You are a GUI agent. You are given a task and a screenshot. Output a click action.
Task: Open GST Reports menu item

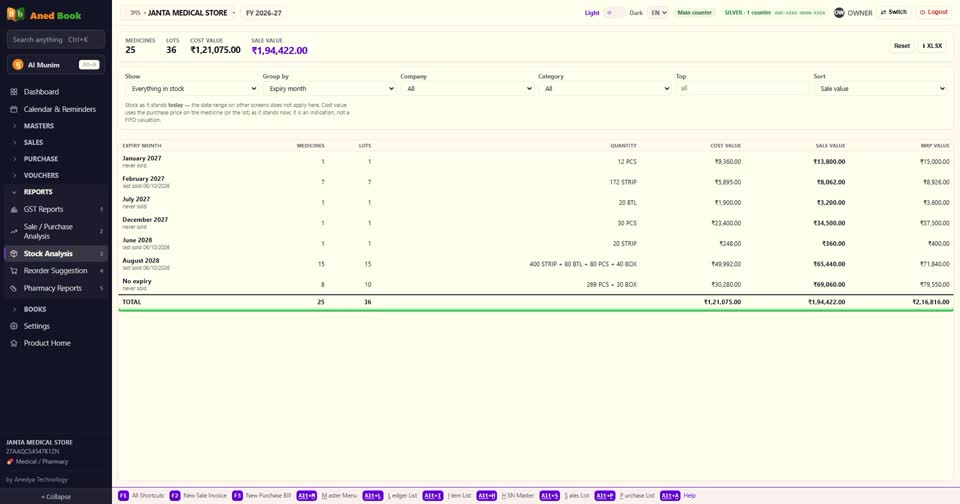tap(55, 209)
